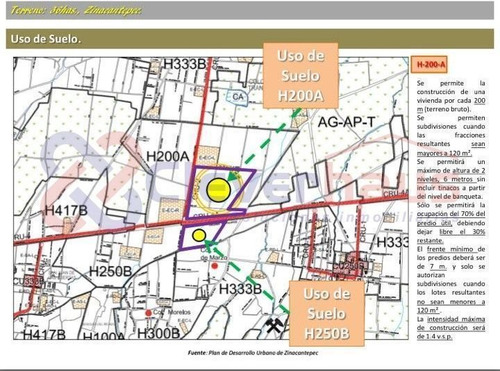Click the small yellow circle marker

pyautogui.click(x=199, y=235)
